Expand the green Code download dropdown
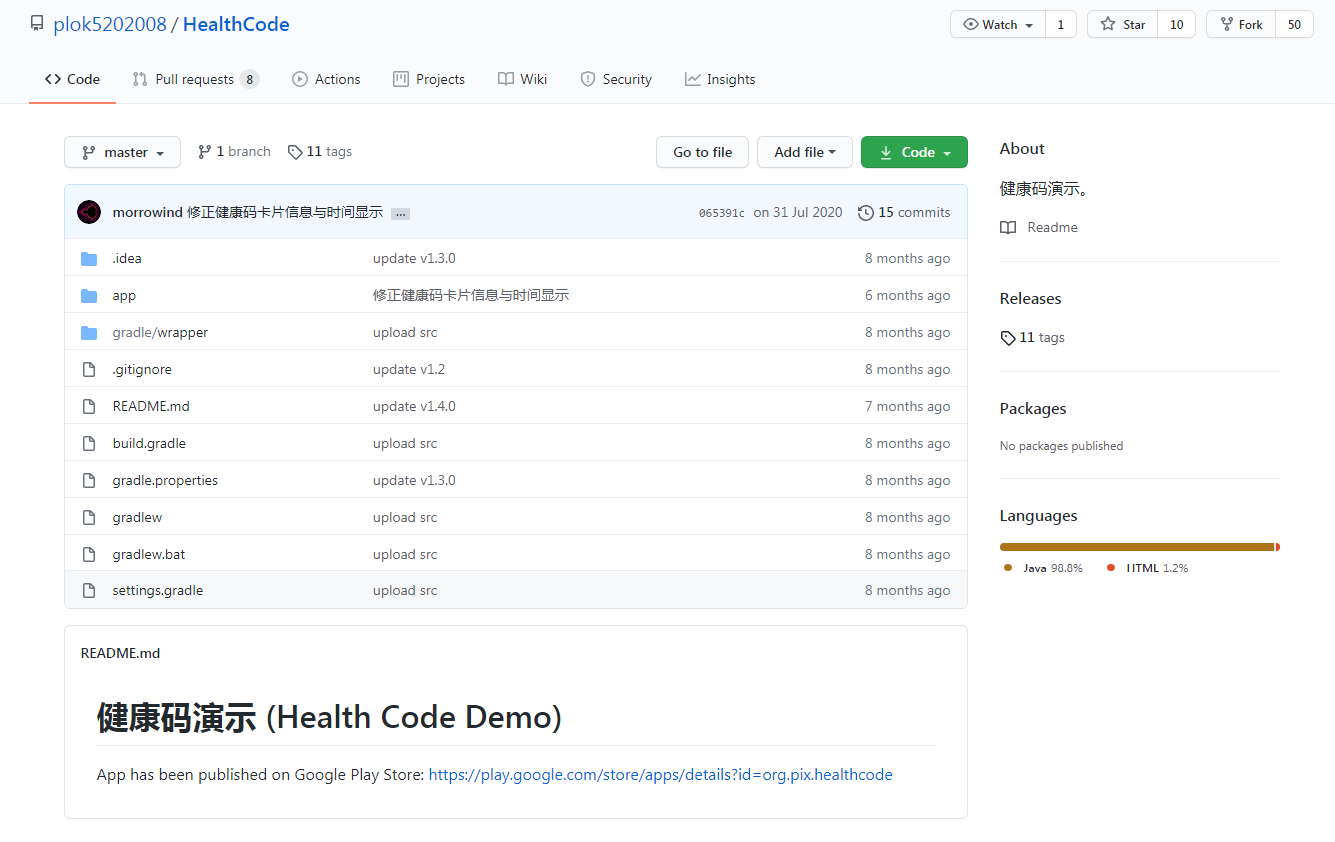Screen dimensions: 1335x842 [914, 152]
